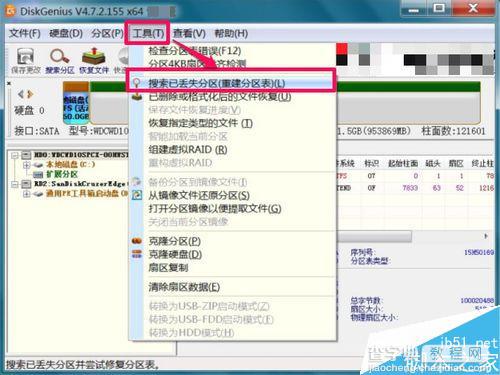Go to previous disk with left arrow
Image resolution: width=500 pixels, height=375 pixels.
pyautogui.click(x=21, y=94)
